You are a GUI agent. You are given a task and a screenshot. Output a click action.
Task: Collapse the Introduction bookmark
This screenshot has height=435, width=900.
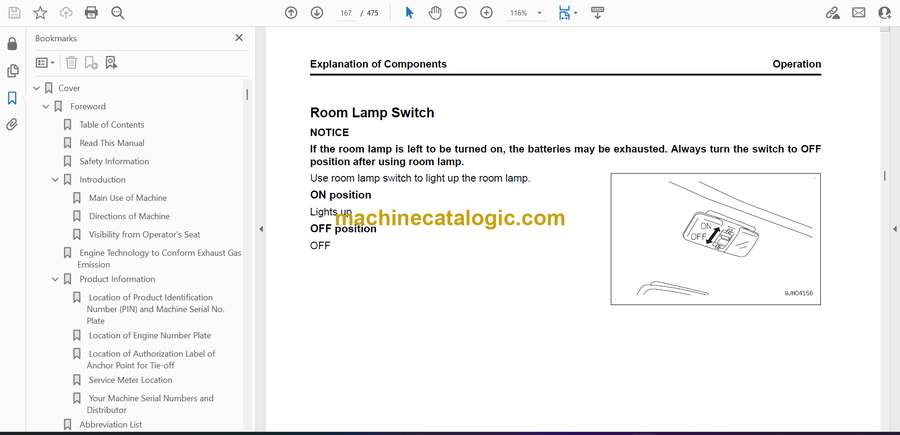pyautogui.click(x=55, y=180)
